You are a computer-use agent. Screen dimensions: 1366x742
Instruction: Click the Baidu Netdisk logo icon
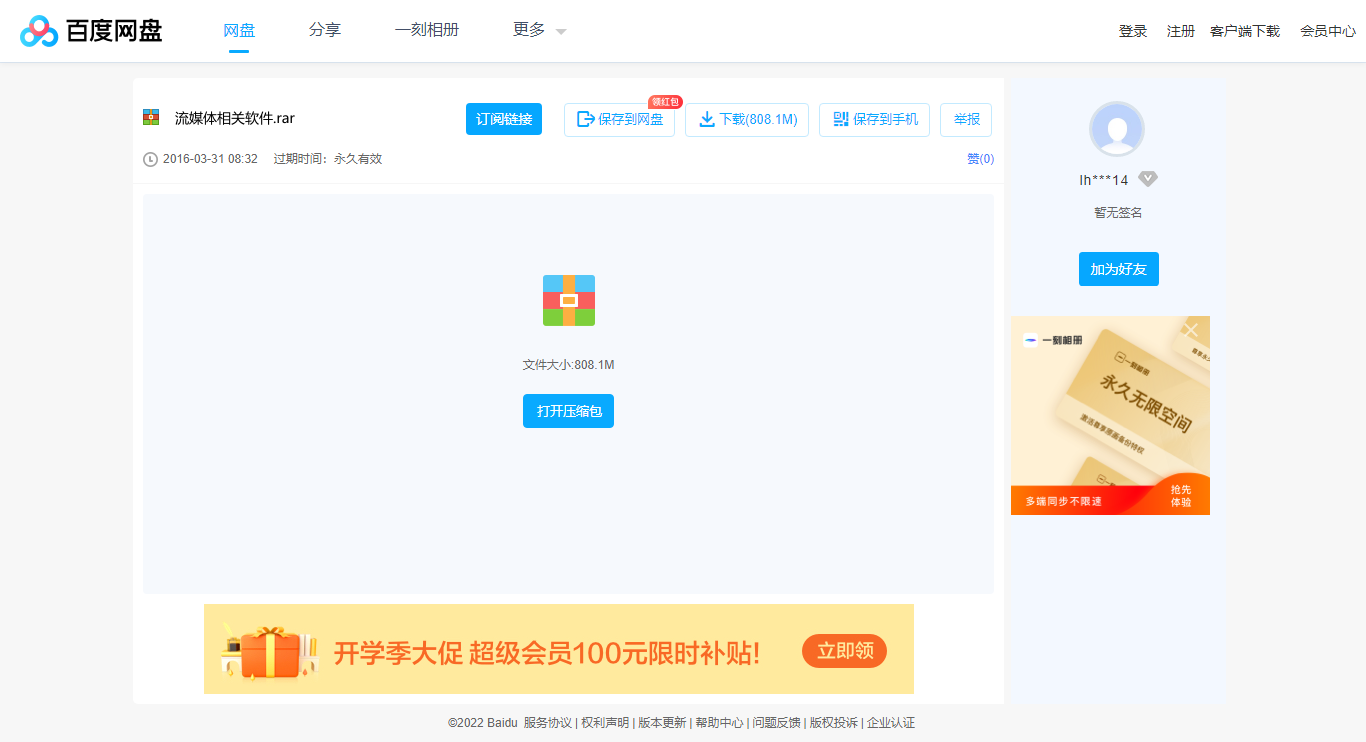[37, 30]
